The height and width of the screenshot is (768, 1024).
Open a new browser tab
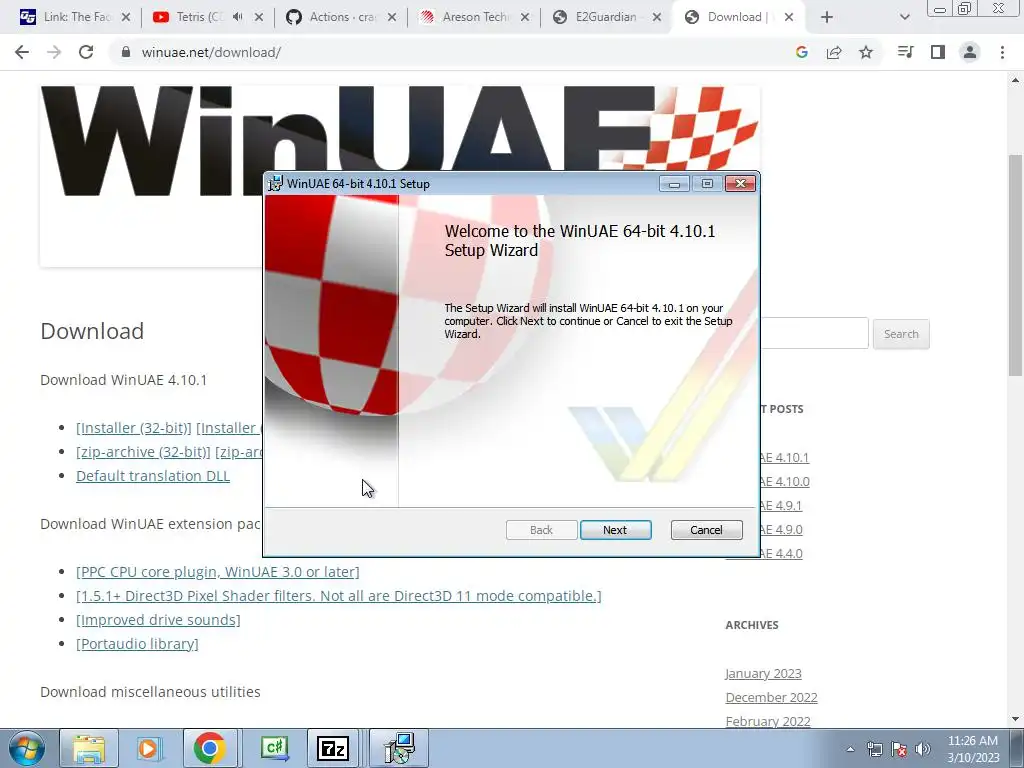coord(827,18)
